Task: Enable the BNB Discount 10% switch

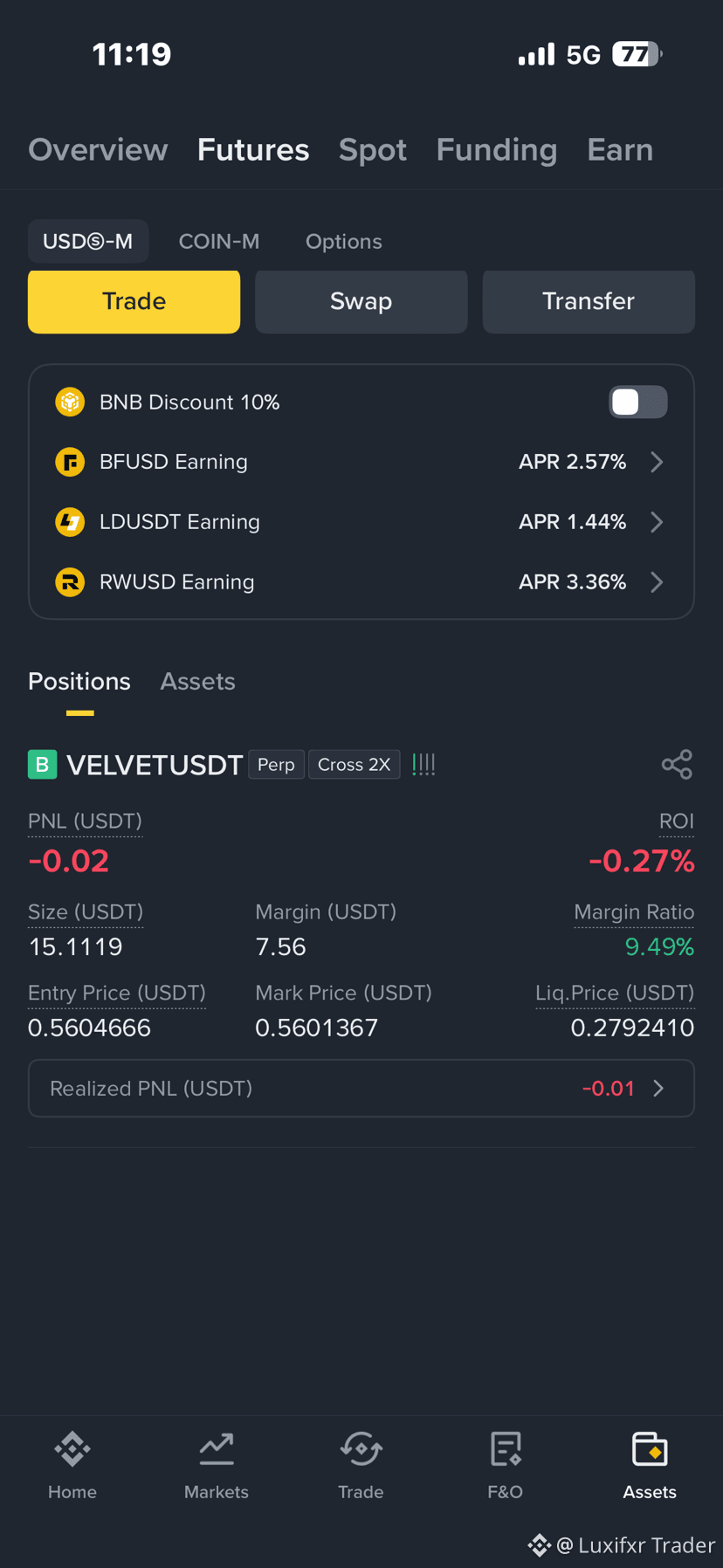Action: point(638,402)
